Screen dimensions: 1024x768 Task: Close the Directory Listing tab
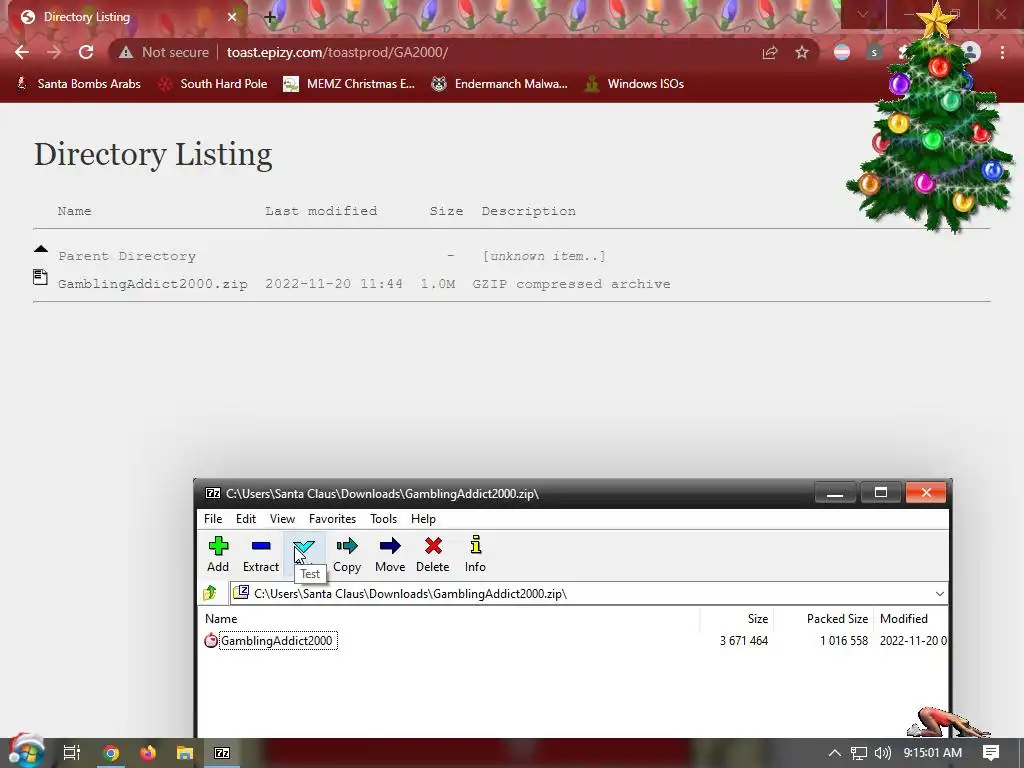coord(232,17)
